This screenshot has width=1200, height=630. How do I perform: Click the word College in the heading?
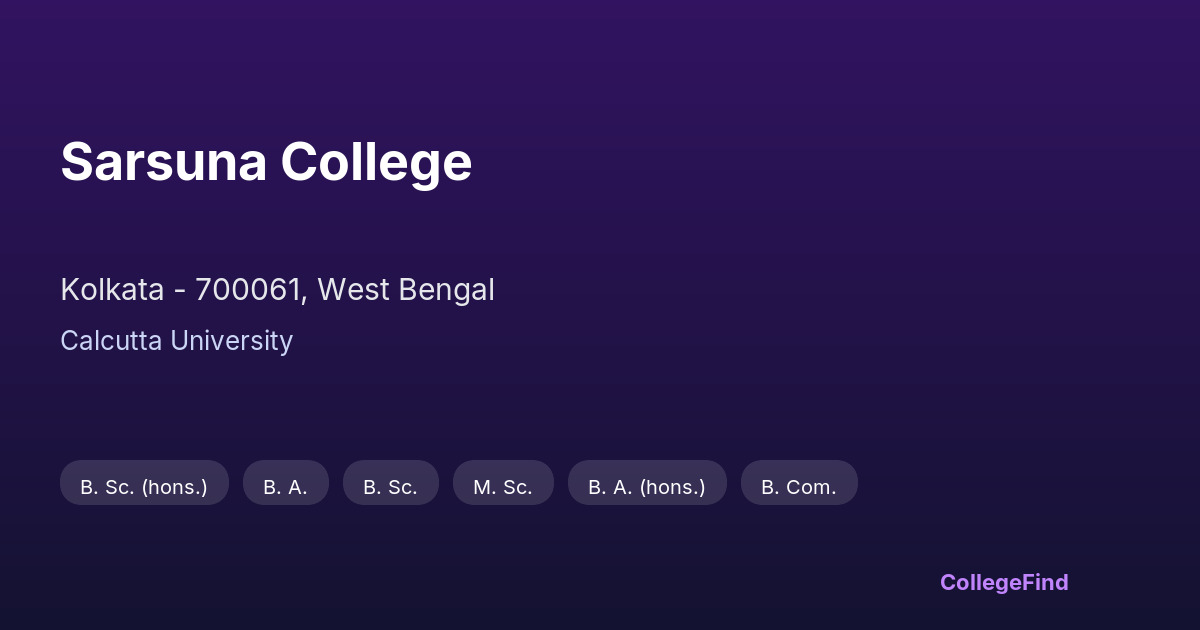tap(376, 162)
